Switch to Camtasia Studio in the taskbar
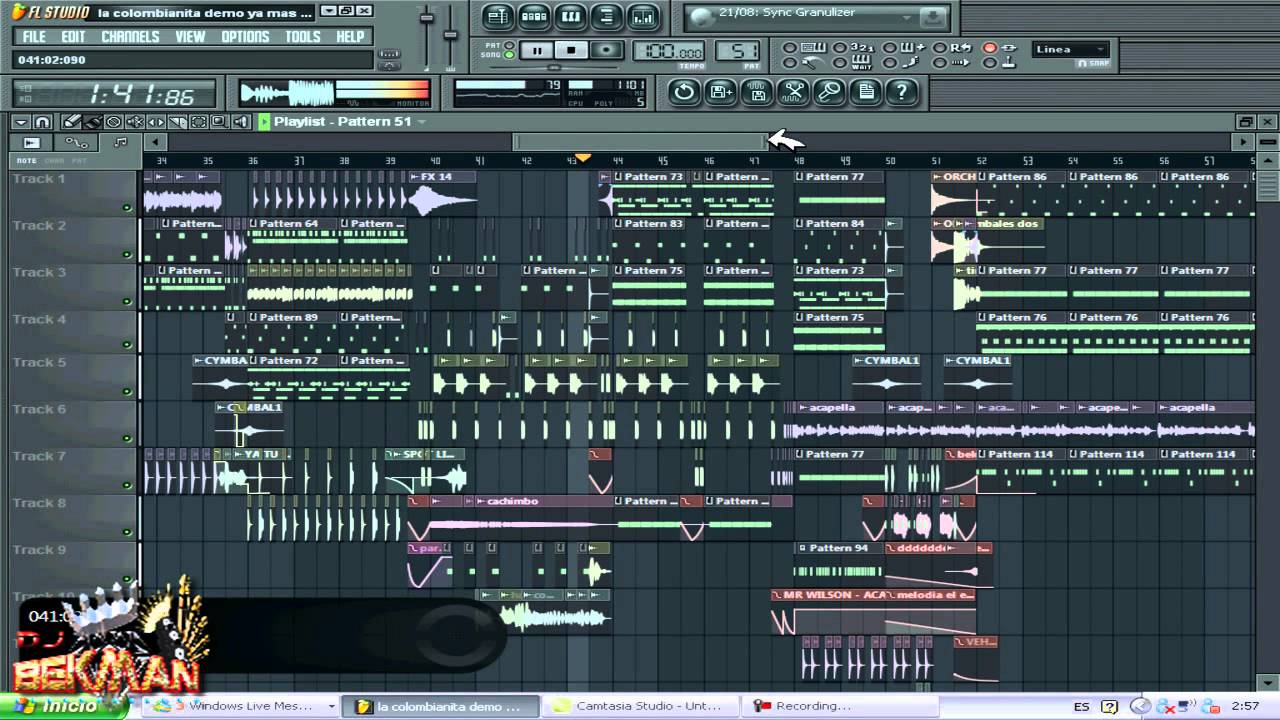Viewport: 1280px width, 720px height. [640, 706]
